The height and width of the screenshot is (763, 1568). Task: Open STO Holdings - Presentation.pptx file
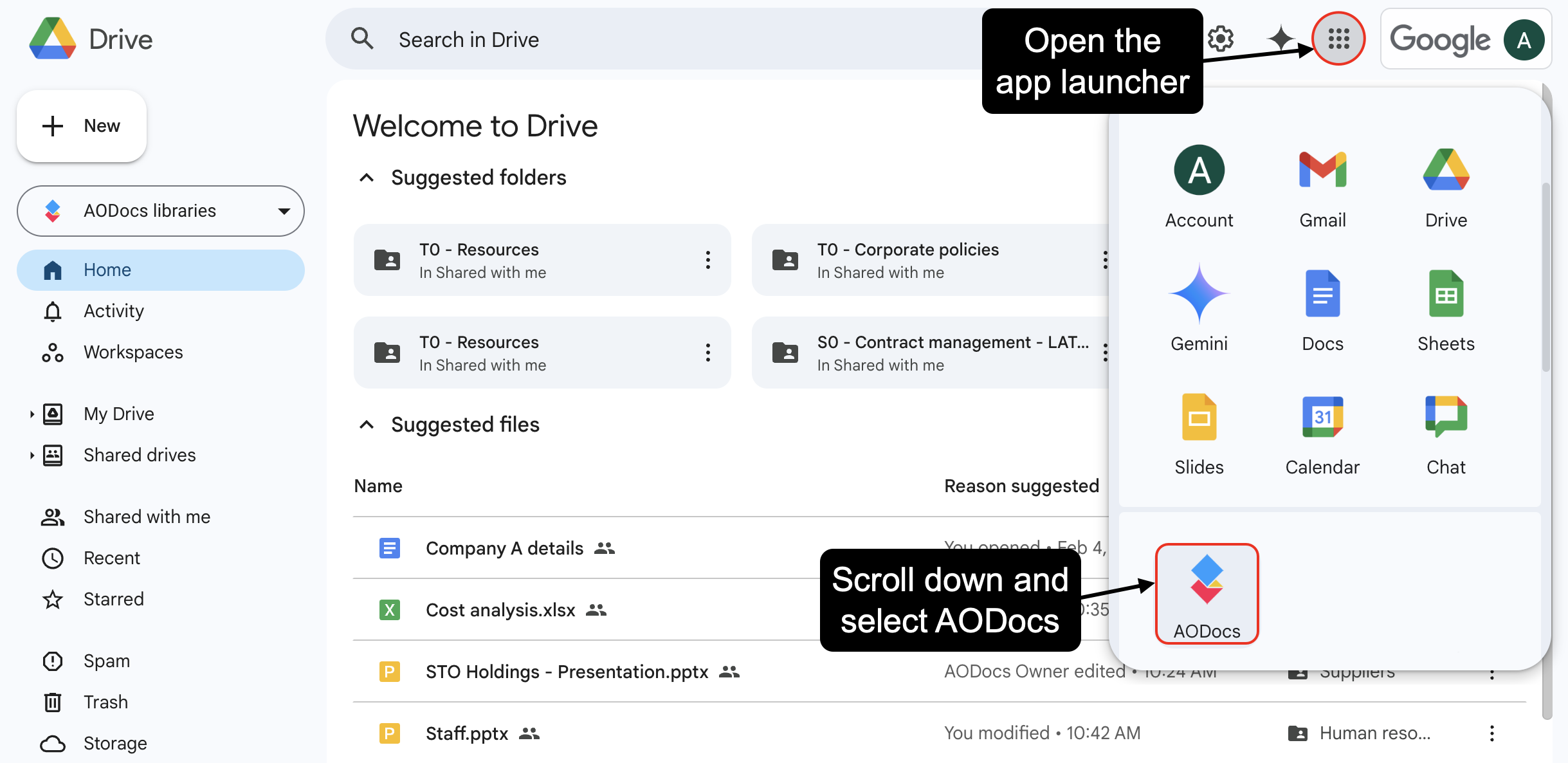[567, 672]
